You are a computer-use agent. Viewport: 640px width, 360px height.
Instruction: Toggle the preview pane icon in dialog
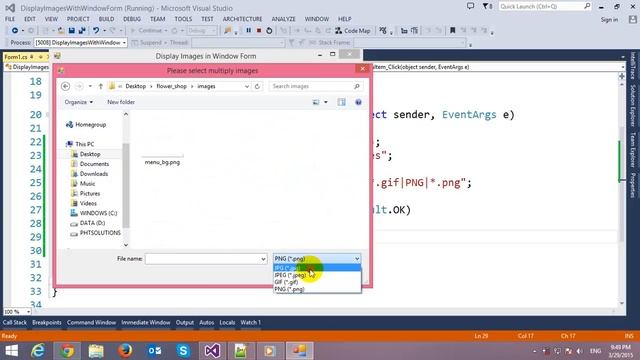click(x=342, y=102)
